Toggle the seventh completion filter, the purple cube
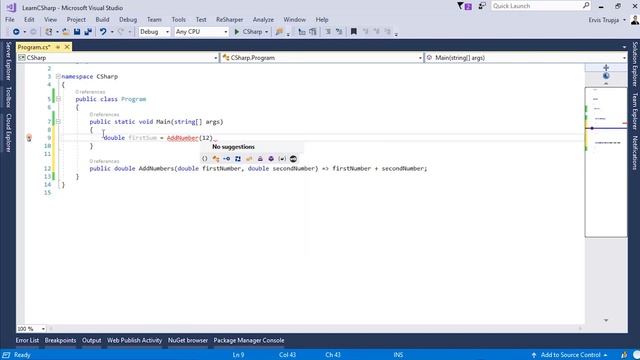Screen dimensions: 640x360 pyautogui.click(x=271, y=159)
